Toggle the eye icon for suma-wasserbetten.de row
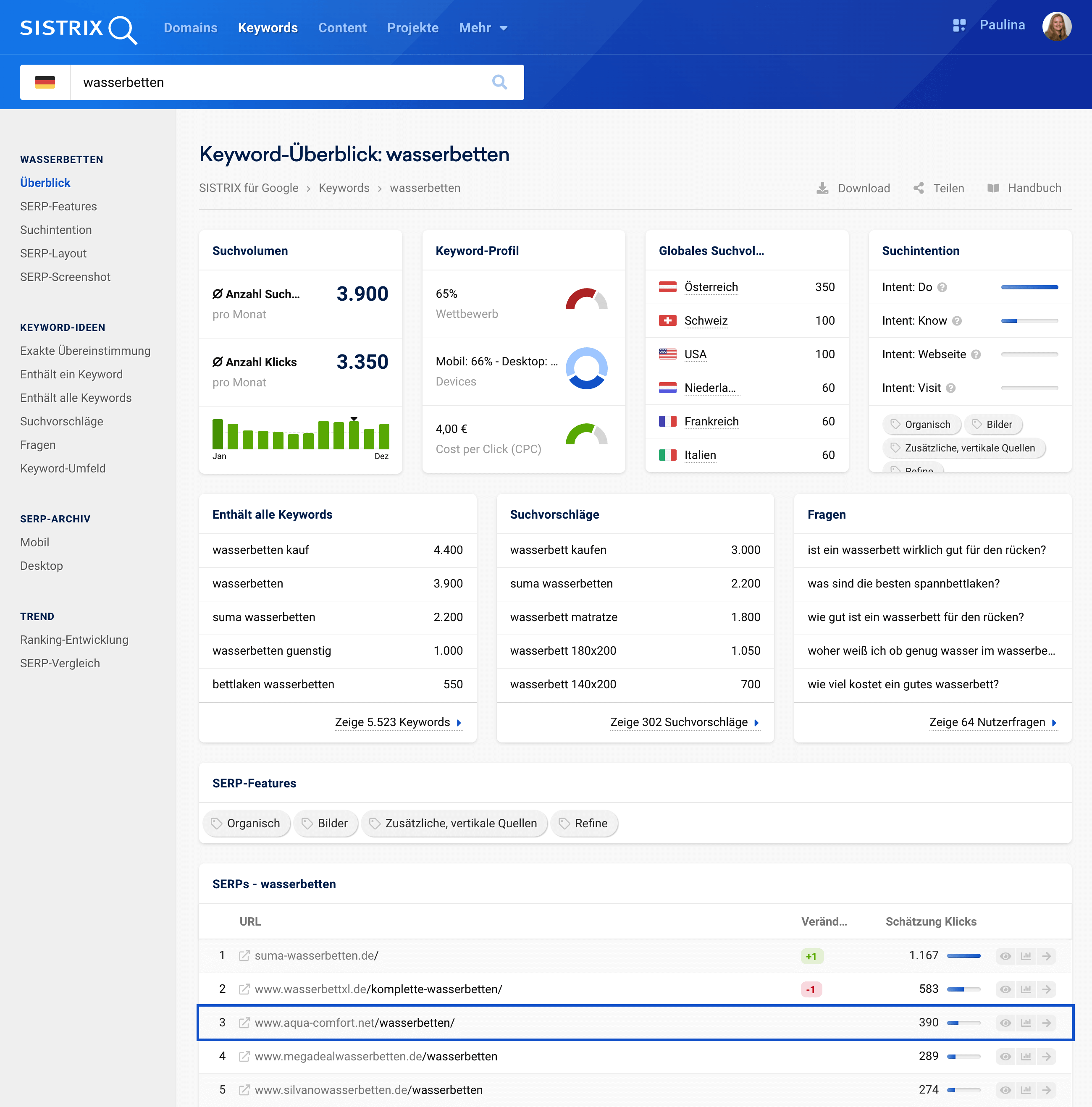 (1005, 956)
